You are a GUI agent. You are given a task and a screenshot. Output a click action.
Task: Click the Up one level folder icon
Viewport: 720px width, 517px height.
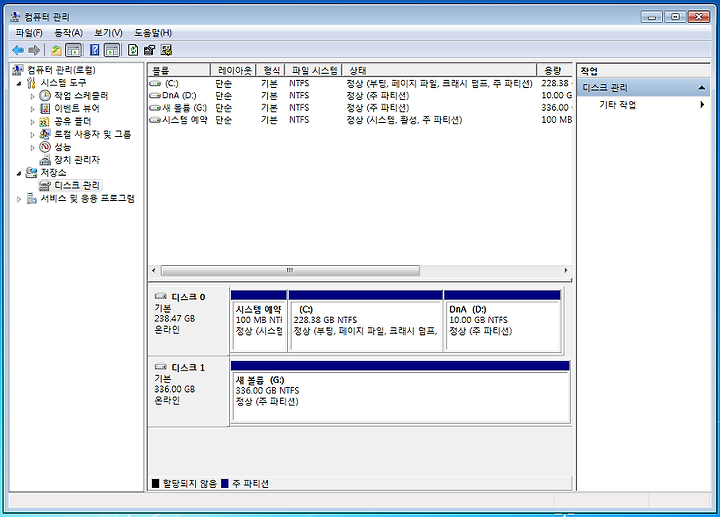[56, 50]
